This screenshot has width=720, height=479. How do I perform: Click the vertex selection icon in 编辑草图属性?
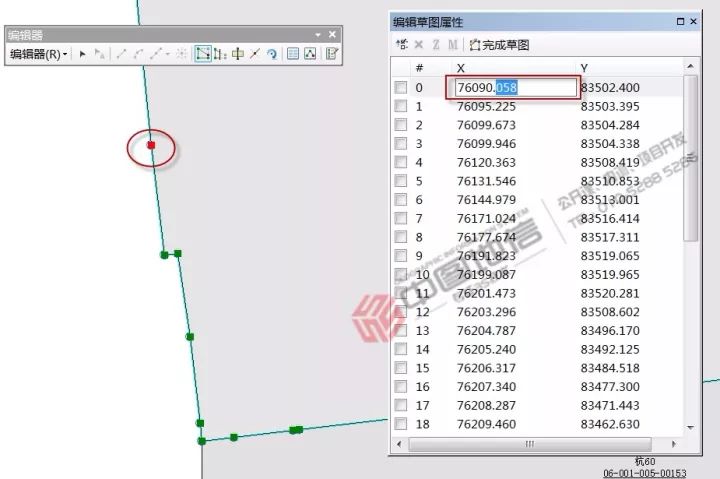(x=402, y=45)
